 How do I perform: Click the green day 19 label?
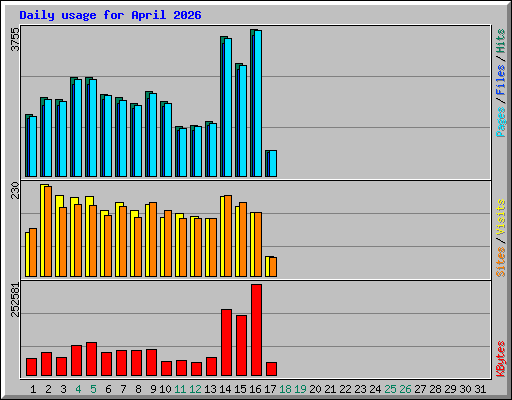[300, 389]
